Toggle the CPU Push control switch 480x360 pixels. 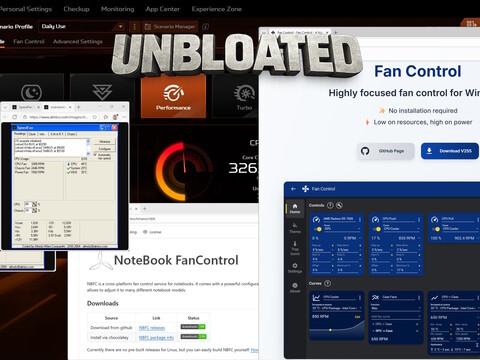(377, 229)
